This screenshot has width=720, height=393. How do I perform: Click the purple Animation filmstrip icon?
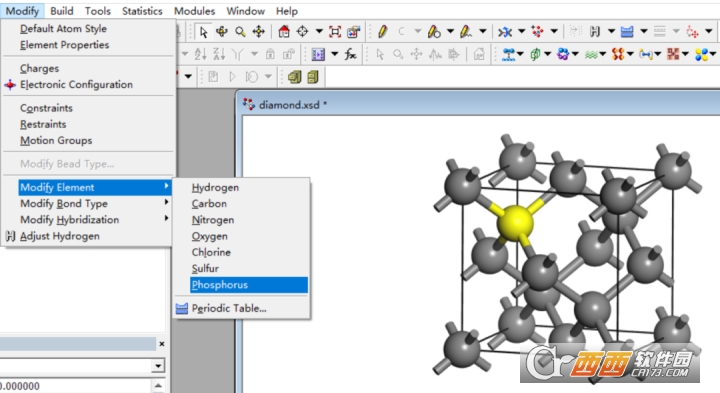click(318, 55)
